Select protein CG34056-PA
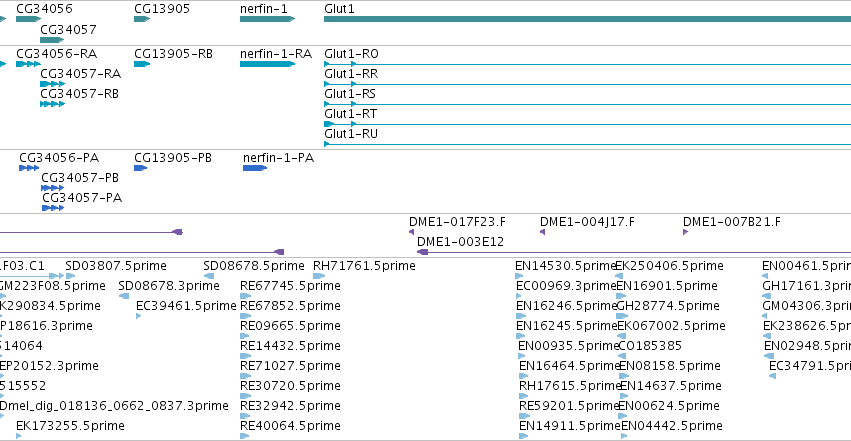Viewport: 851px width, 441px height. pyautogui.click(x=59, y=158)
